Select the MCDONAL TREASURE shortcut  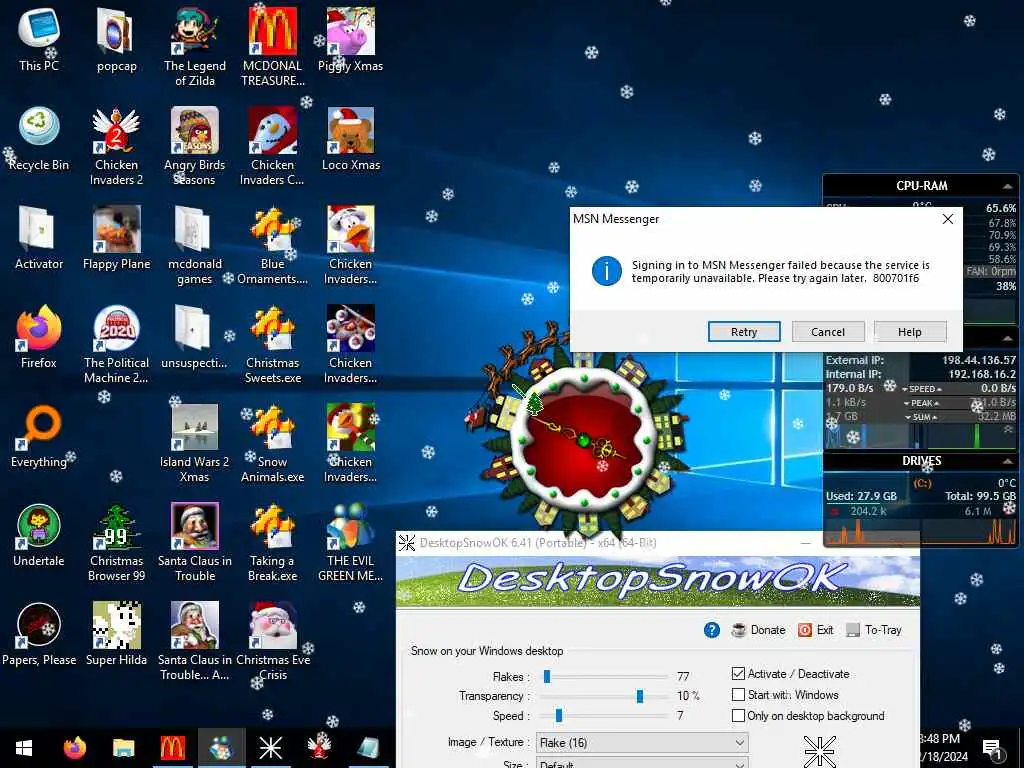pyautogui.click(x=272, y=47)
